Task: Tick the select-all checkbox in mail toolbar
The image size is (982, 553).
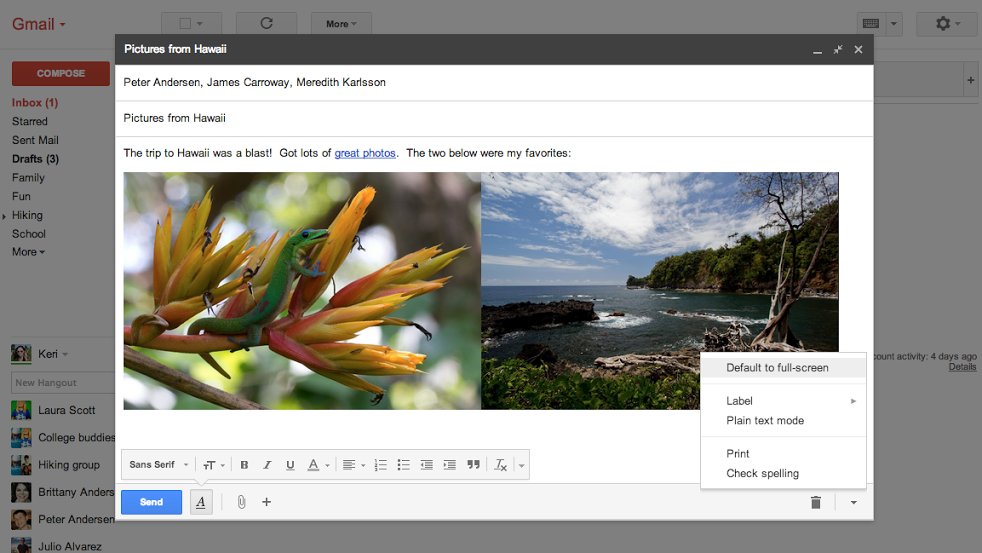Action: tap(185, 23)
